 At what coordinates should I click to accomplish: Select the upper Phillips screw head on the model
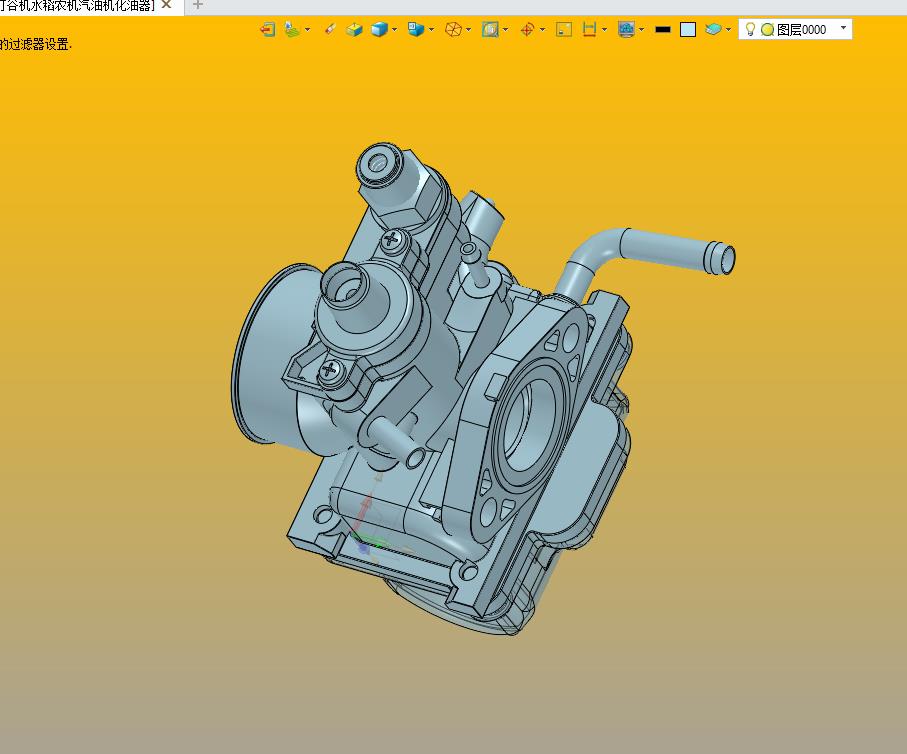(x=392, y=239)
